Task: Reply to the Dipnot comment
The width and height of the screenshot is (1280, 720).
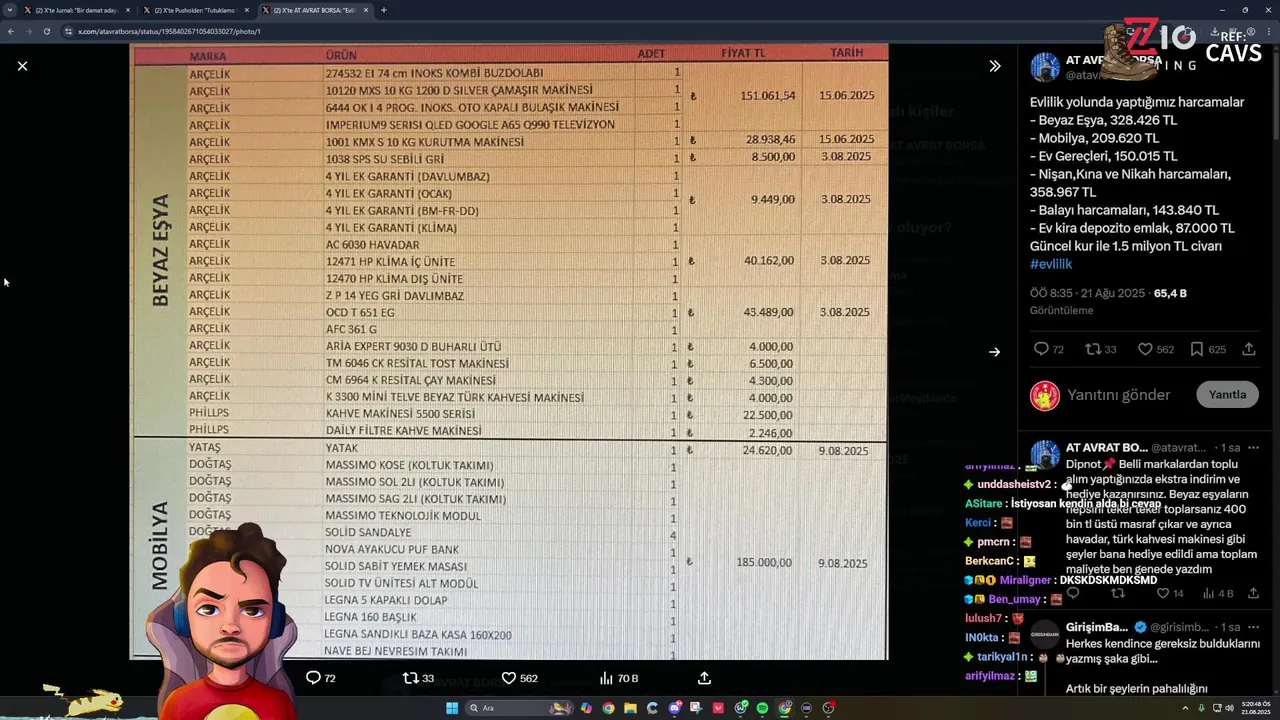Action: (x=1073, y=593)
